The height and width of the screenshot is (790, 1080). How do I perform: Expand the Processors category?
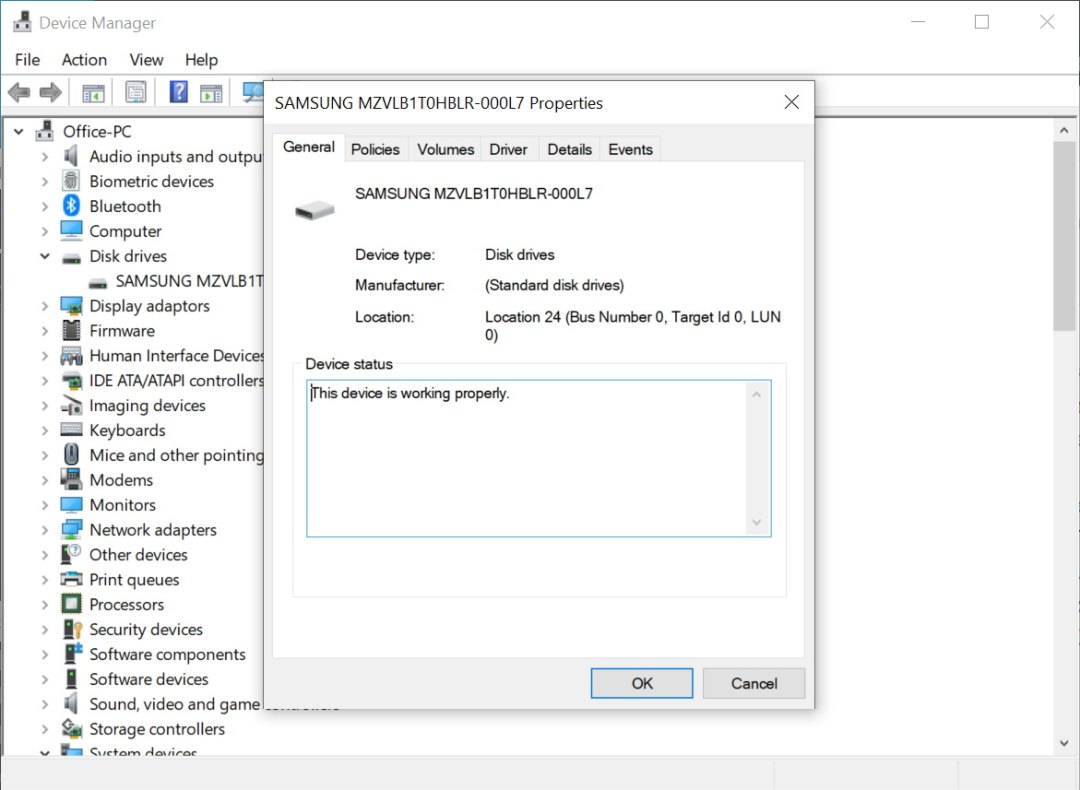45,605
